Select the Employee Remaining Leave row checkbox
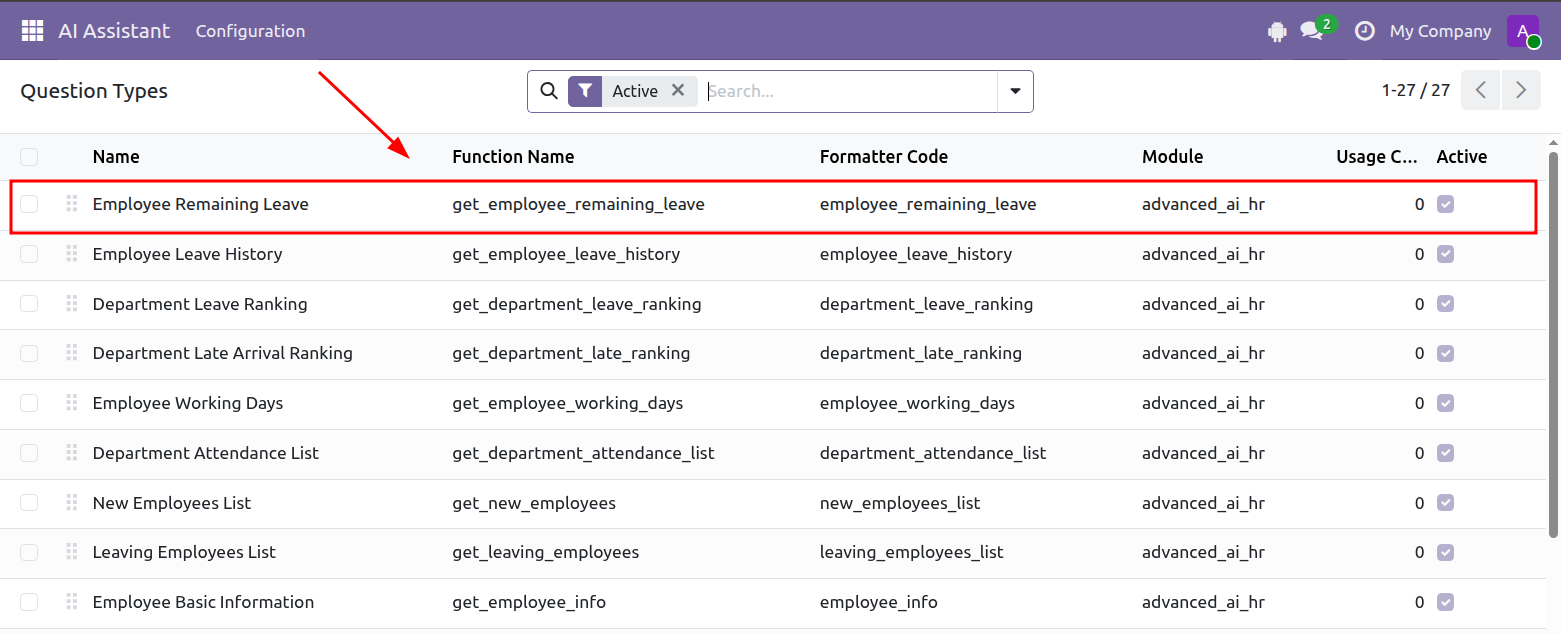This screenshot has height=634, width=1561. click(x=29, y=204)
